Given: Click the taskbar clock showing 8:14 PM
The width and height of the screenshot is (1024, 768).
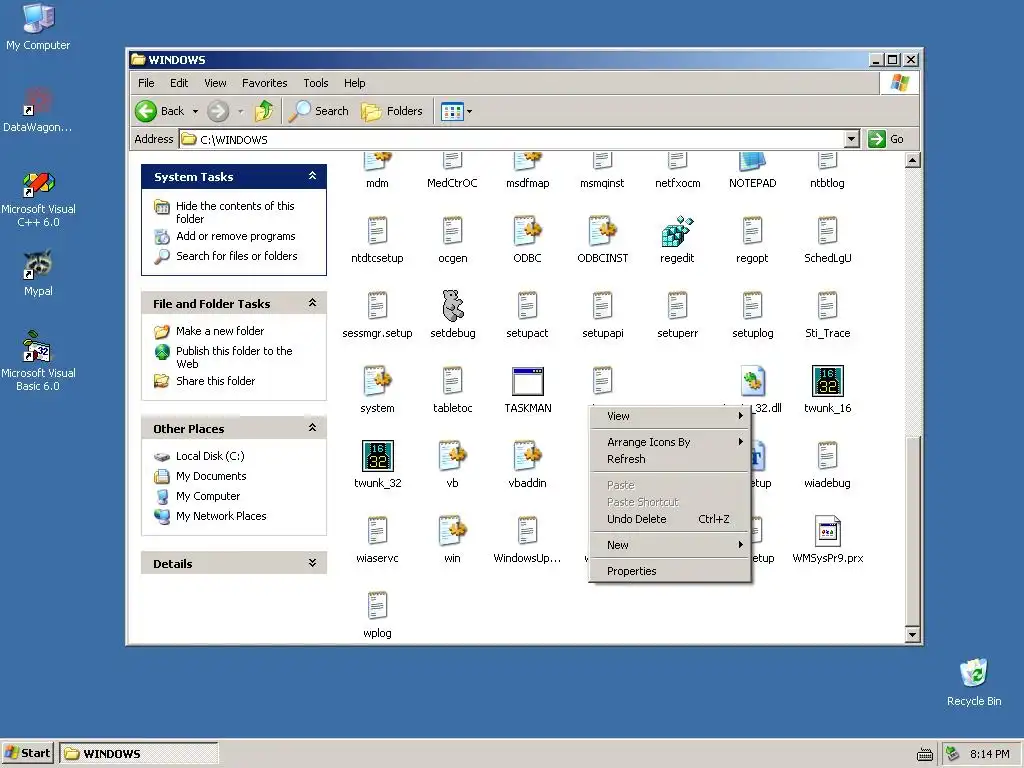Looking at the screenshot, I should tap(989, 754).
